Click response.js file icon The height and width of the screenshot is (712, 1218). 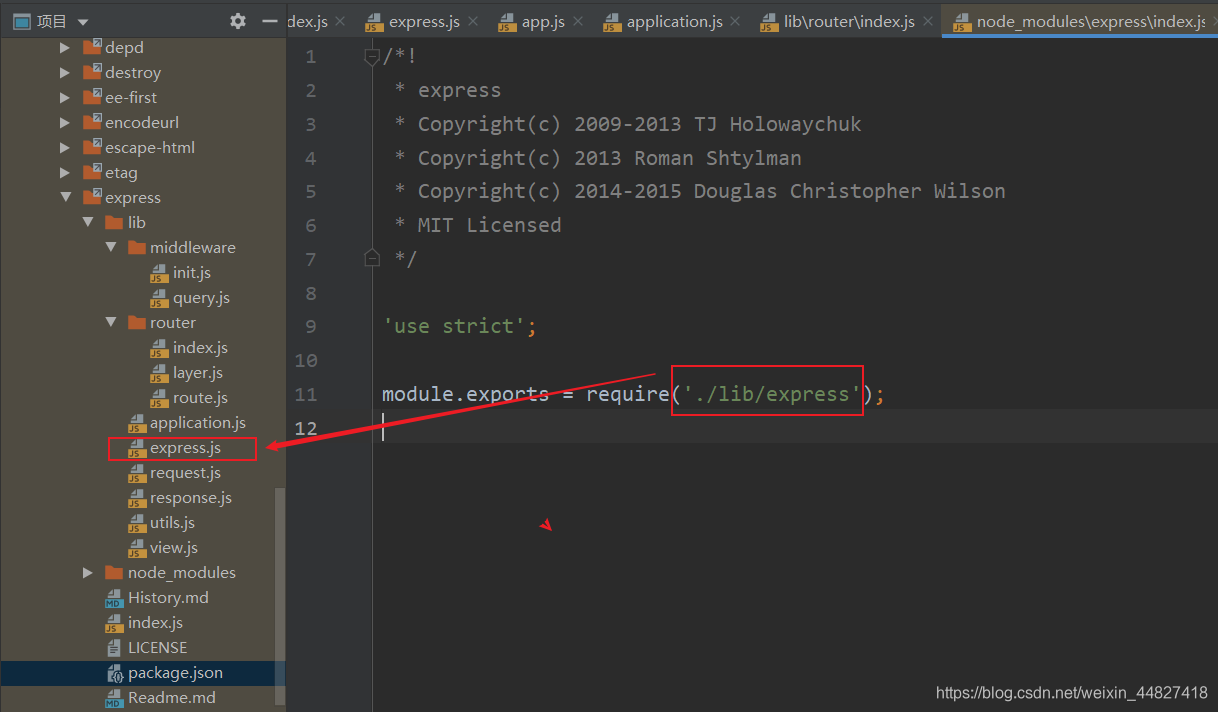pos(136,498)
